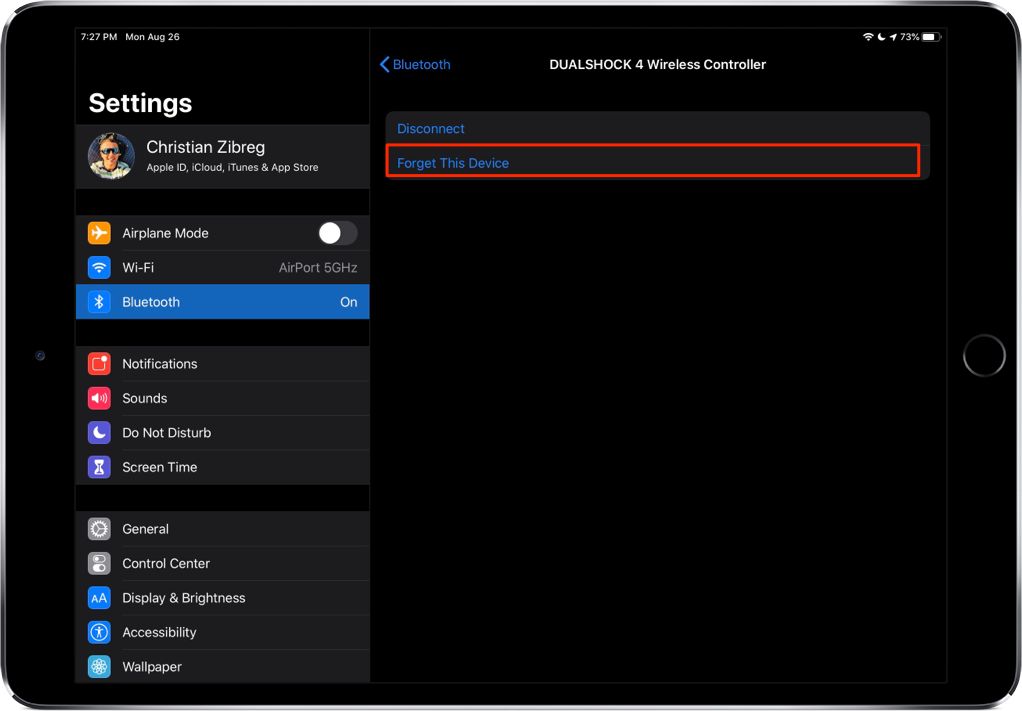The image size is (1022, 711).
Task: Open Wi-Fi AirPort 5GHz row
Action: 223,267
